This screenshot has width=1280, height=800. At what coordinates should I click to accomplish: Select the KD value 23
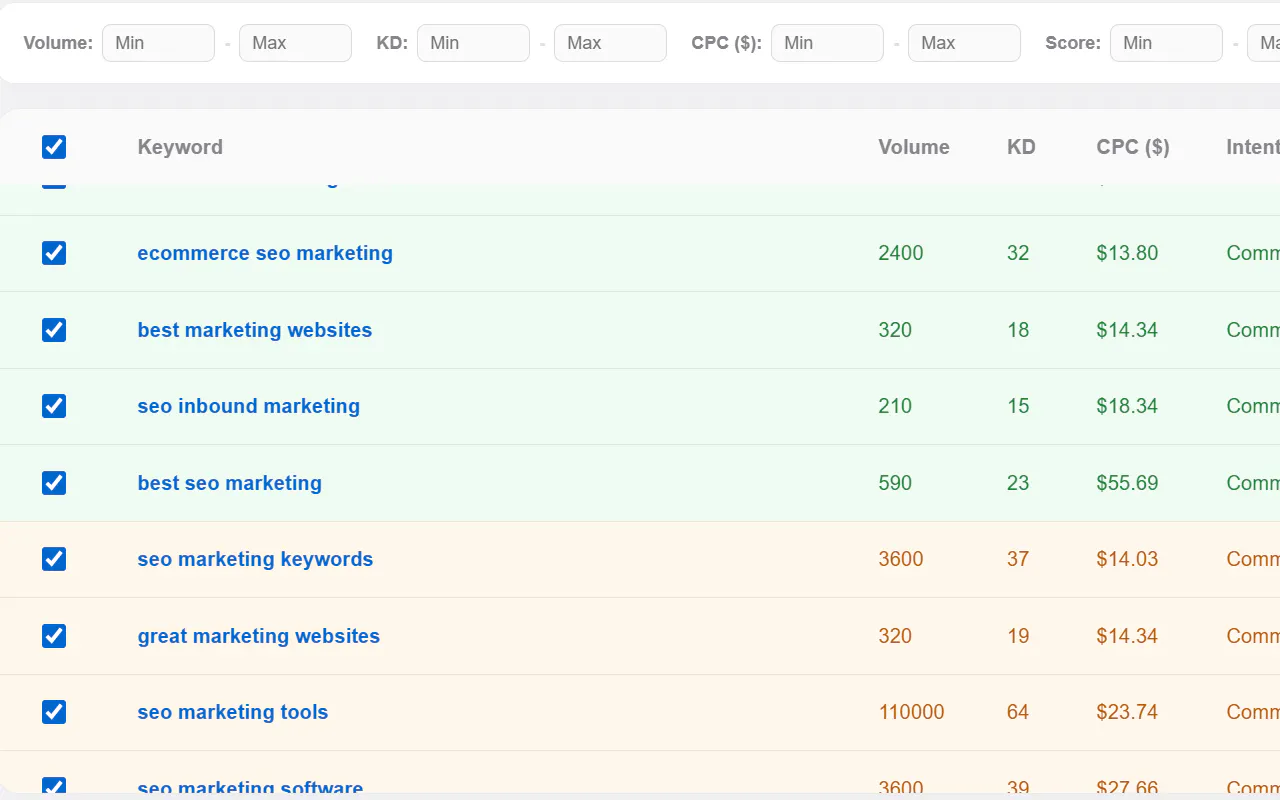[1018, 483]
